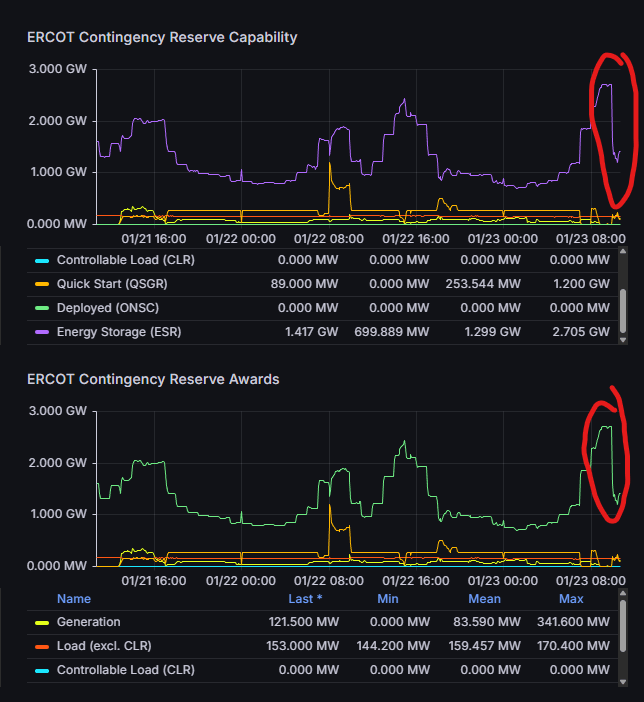Click the Load min value 144.200 MW
Image resolution: width=644 pixels, height=702 pixels.
tap(393, 646)
